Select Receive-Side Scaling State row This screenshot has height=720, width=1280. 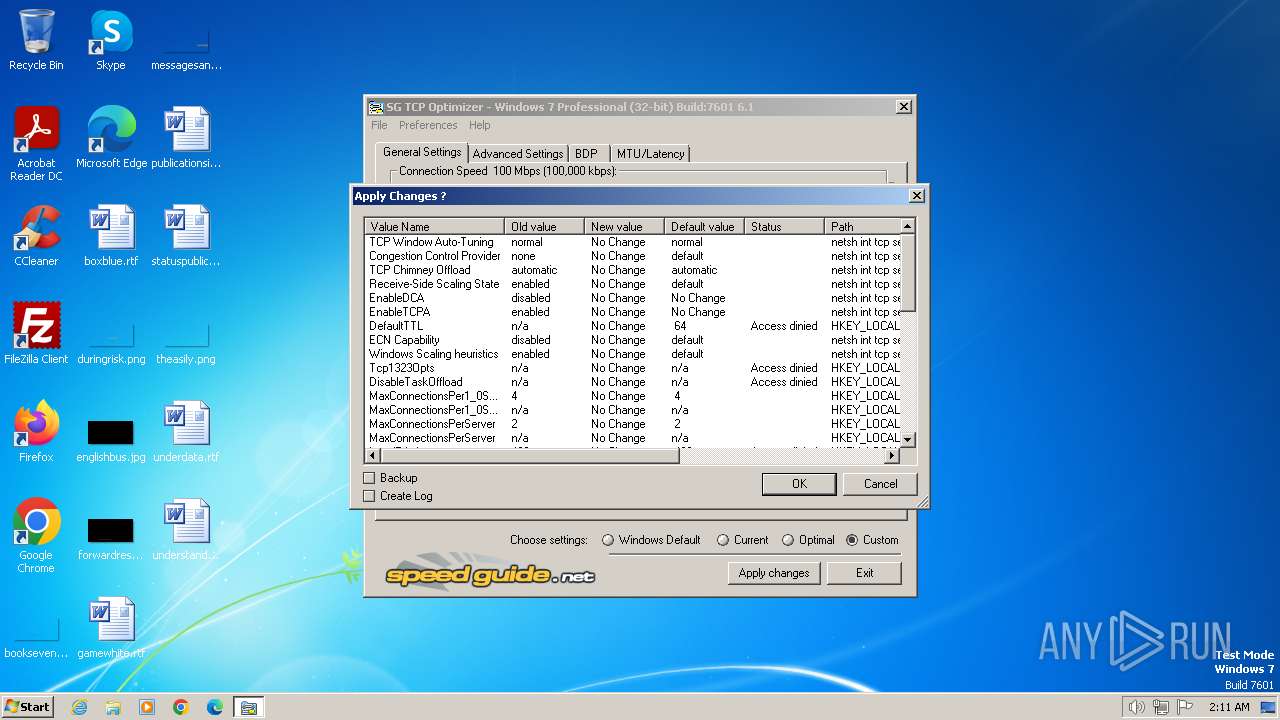click(x=633, y=284)
